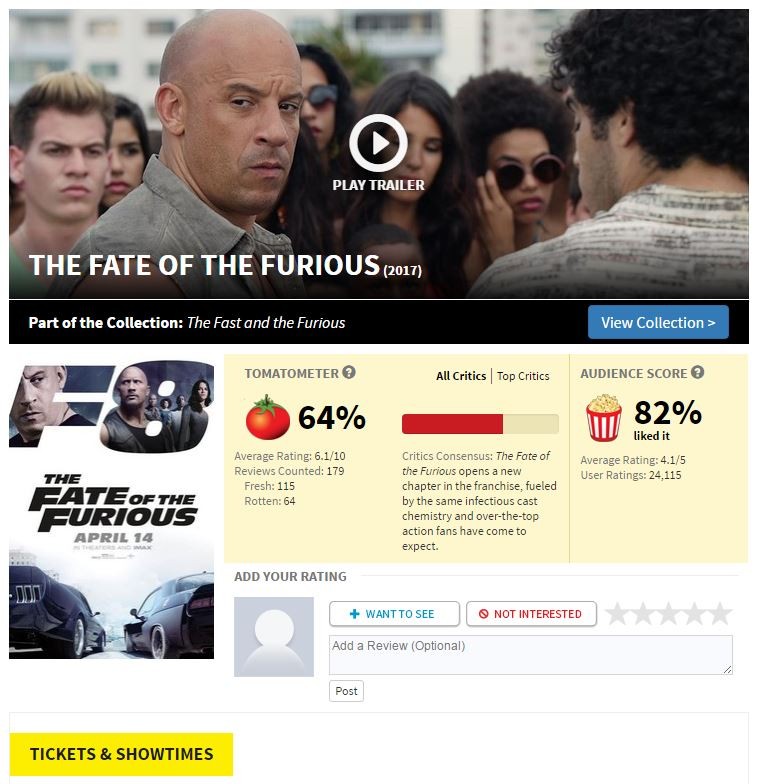Click the red fresh tomato icon

pyautogui.click(x=268, y=418)
